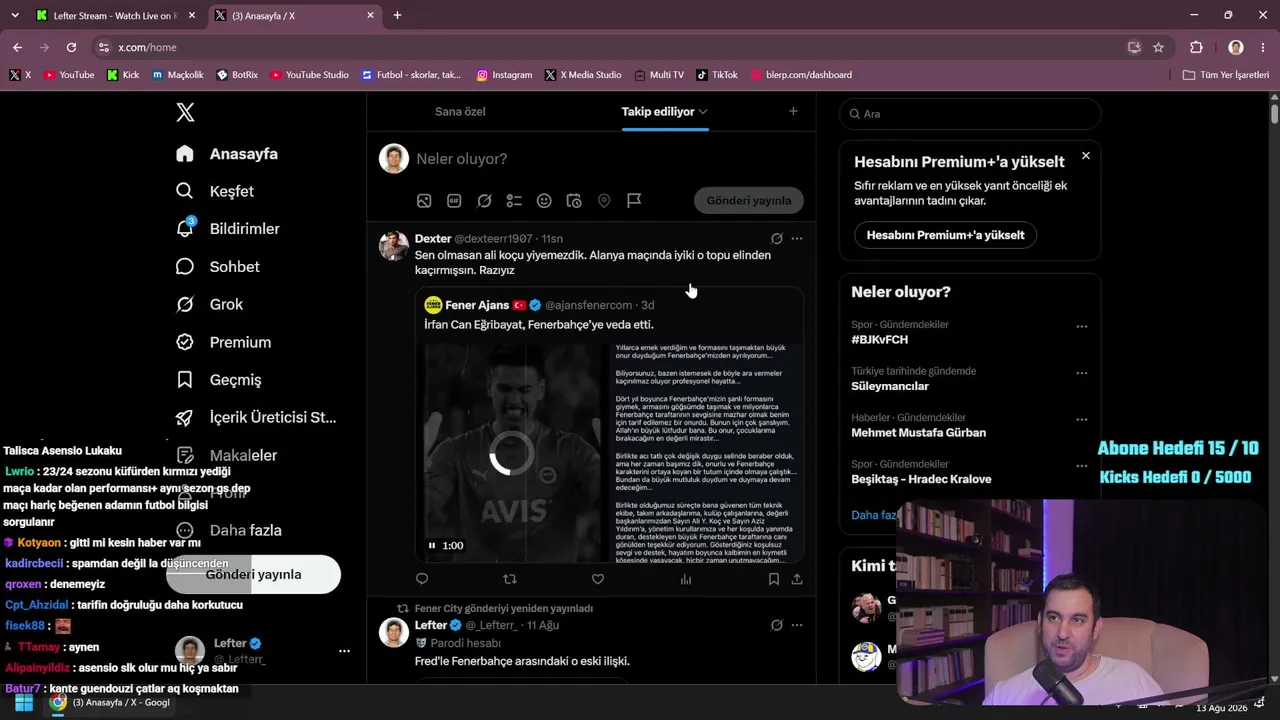The width and height of the screenshot is (1280, 720).
Task: Click the Grok icon on Lefter's post
Action: (x=776, y=625)
